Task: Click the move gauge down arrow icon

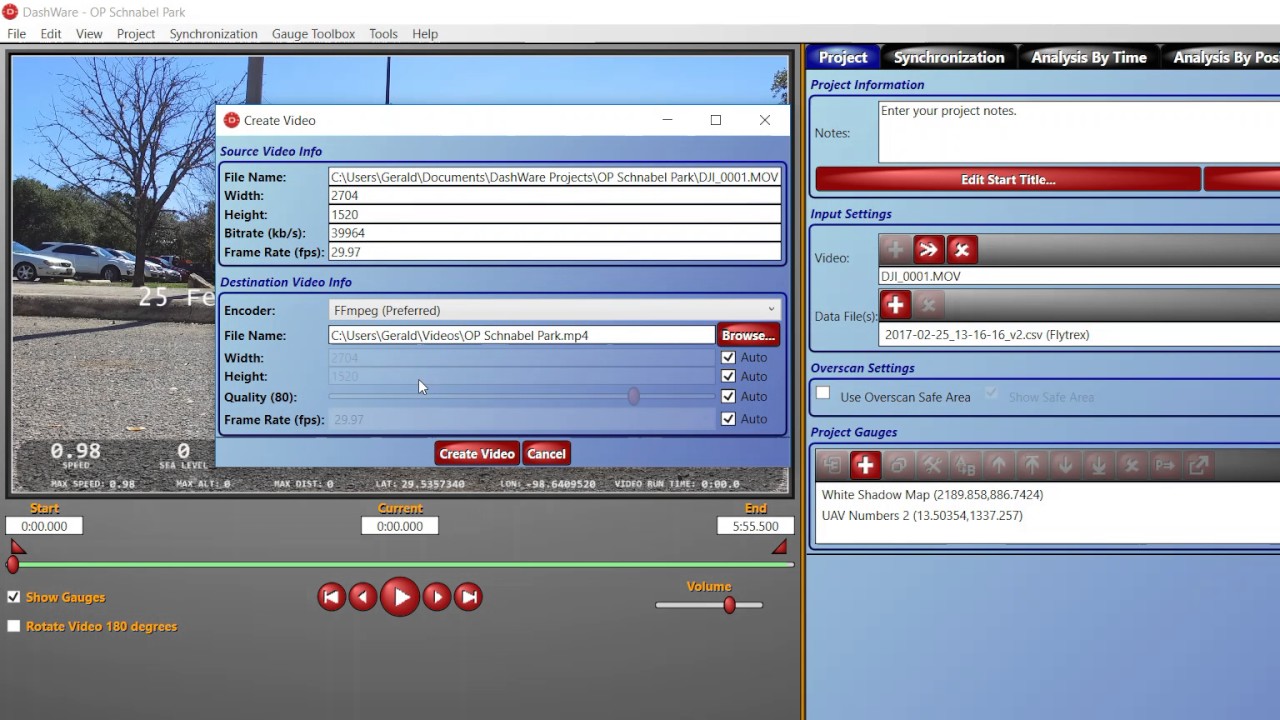Action: (x=1065, y=464)
